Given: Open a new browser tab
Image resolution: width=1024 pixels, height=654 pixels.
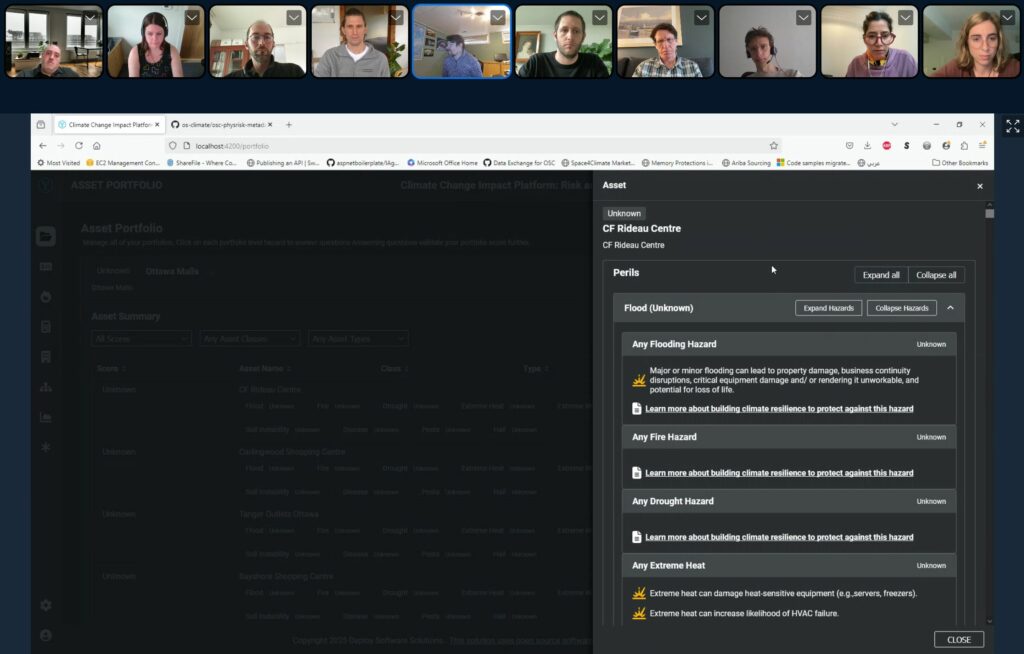Looking at the screenshot, I should [x=289, y=125].
